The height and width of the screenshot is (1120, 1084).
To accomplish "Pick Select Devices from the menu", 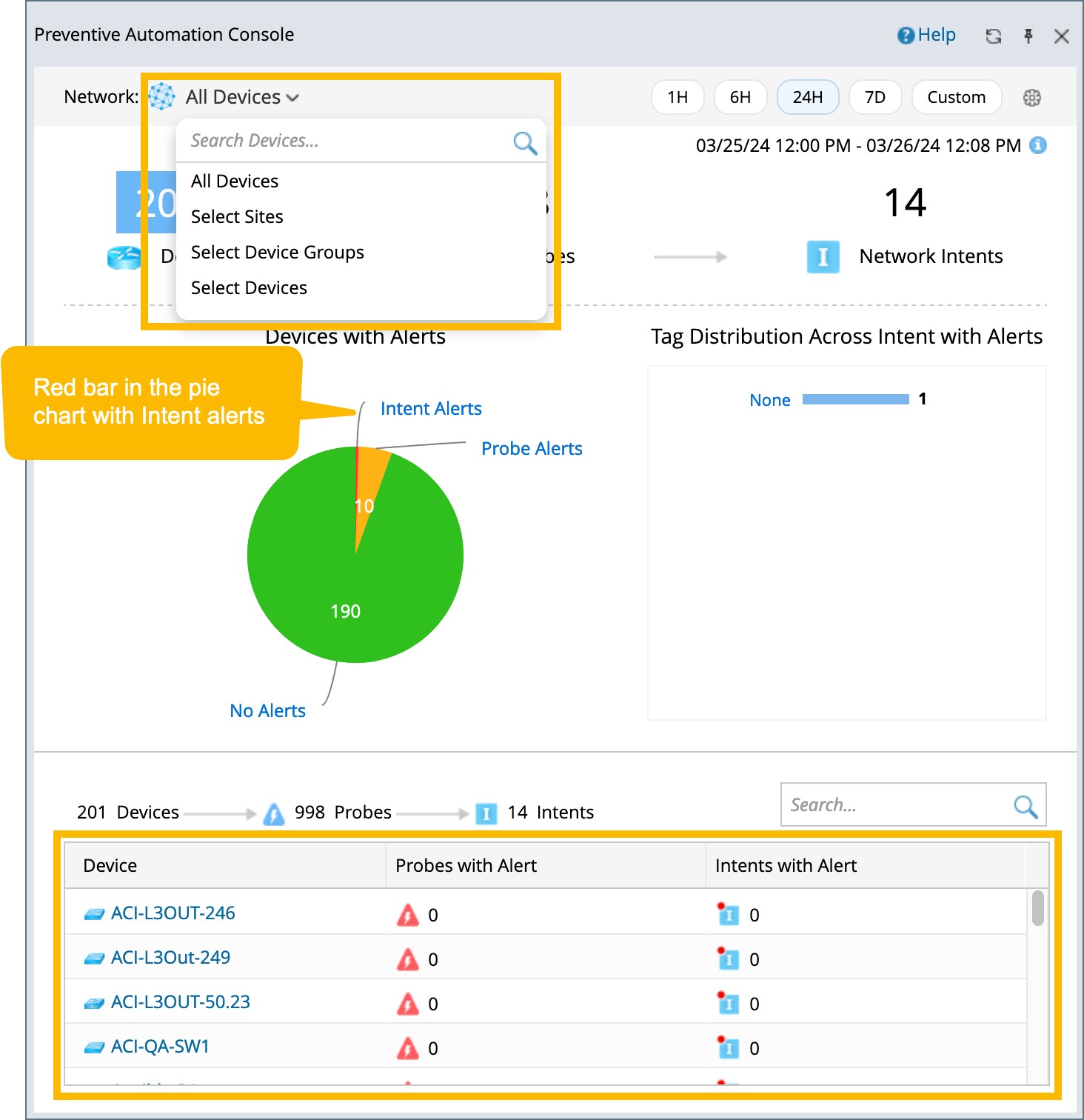I will click(249, 287).
